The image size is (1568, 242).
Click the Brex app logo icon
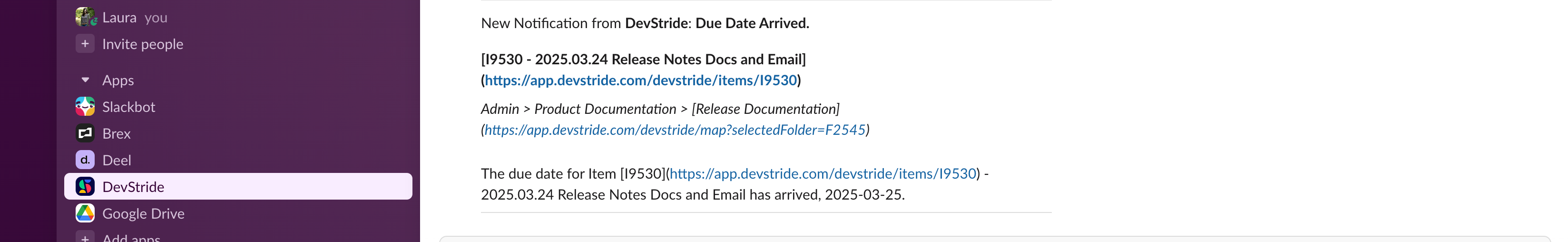[x=85, y=133]
